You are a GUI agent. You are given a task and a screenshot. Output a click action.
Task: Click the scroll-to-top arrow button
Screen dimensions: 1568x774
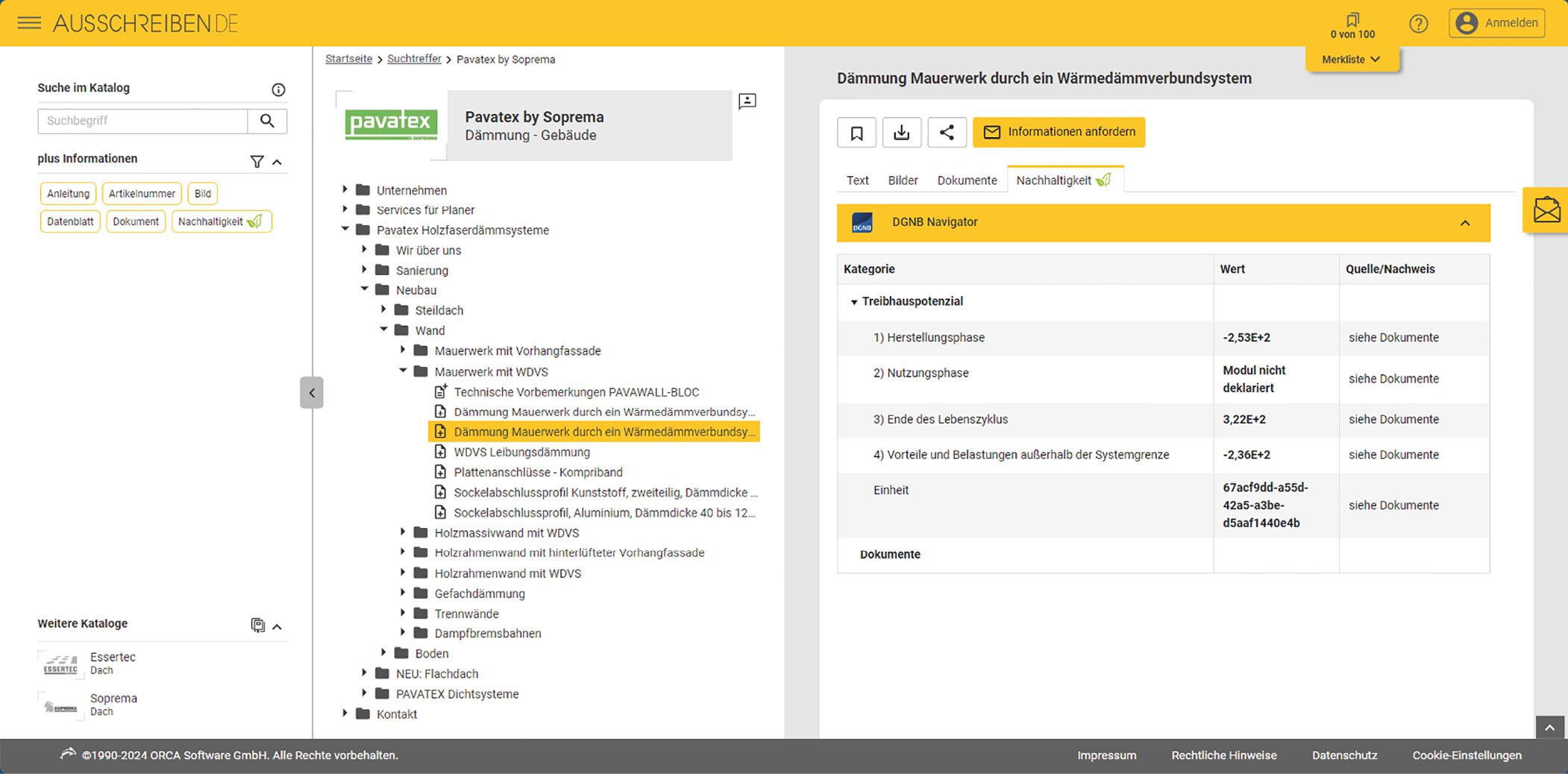[1549, 728]
